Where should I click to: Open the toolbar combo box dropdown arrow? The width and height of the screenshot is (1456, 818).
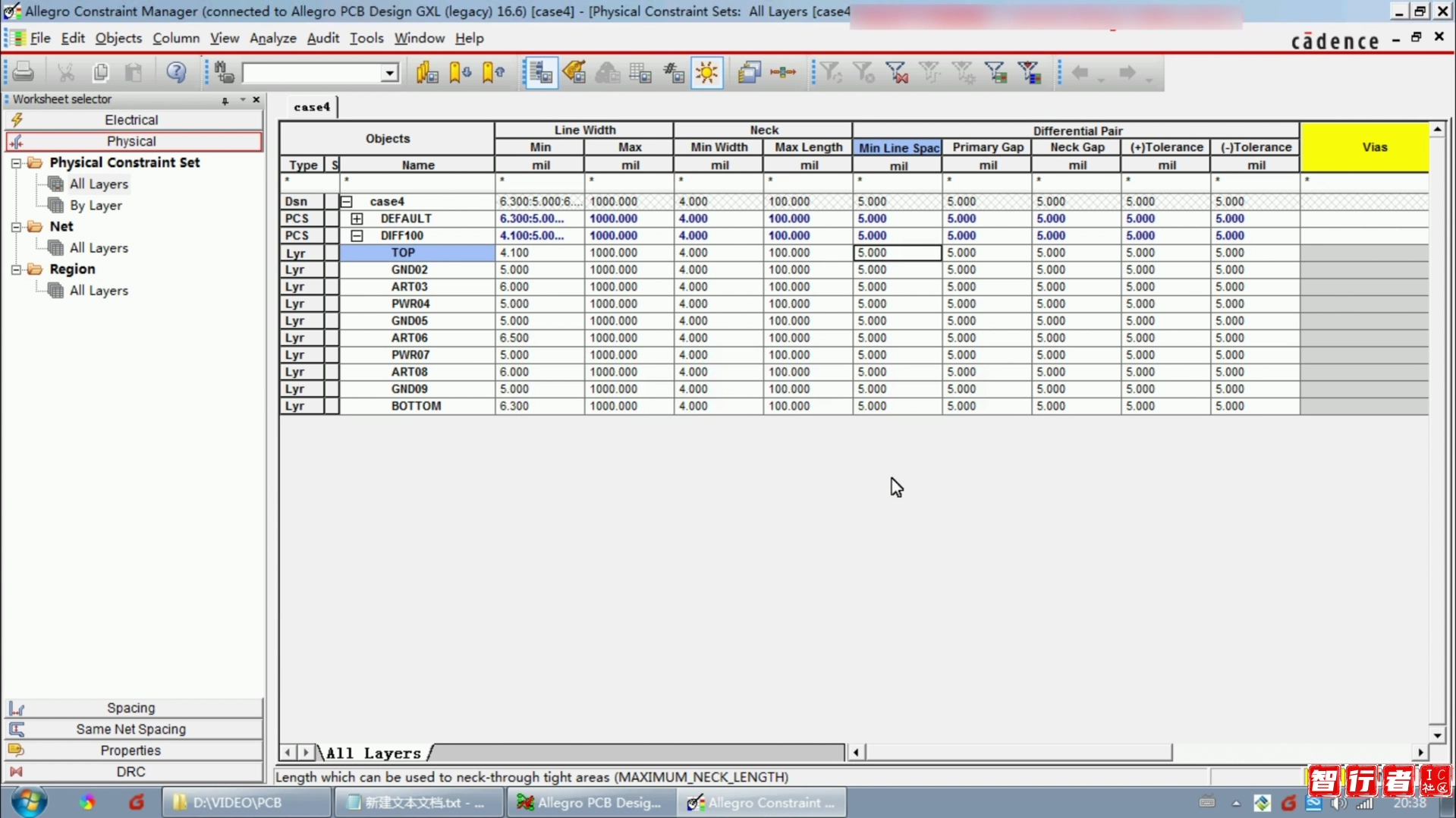(x=390, y=73)
